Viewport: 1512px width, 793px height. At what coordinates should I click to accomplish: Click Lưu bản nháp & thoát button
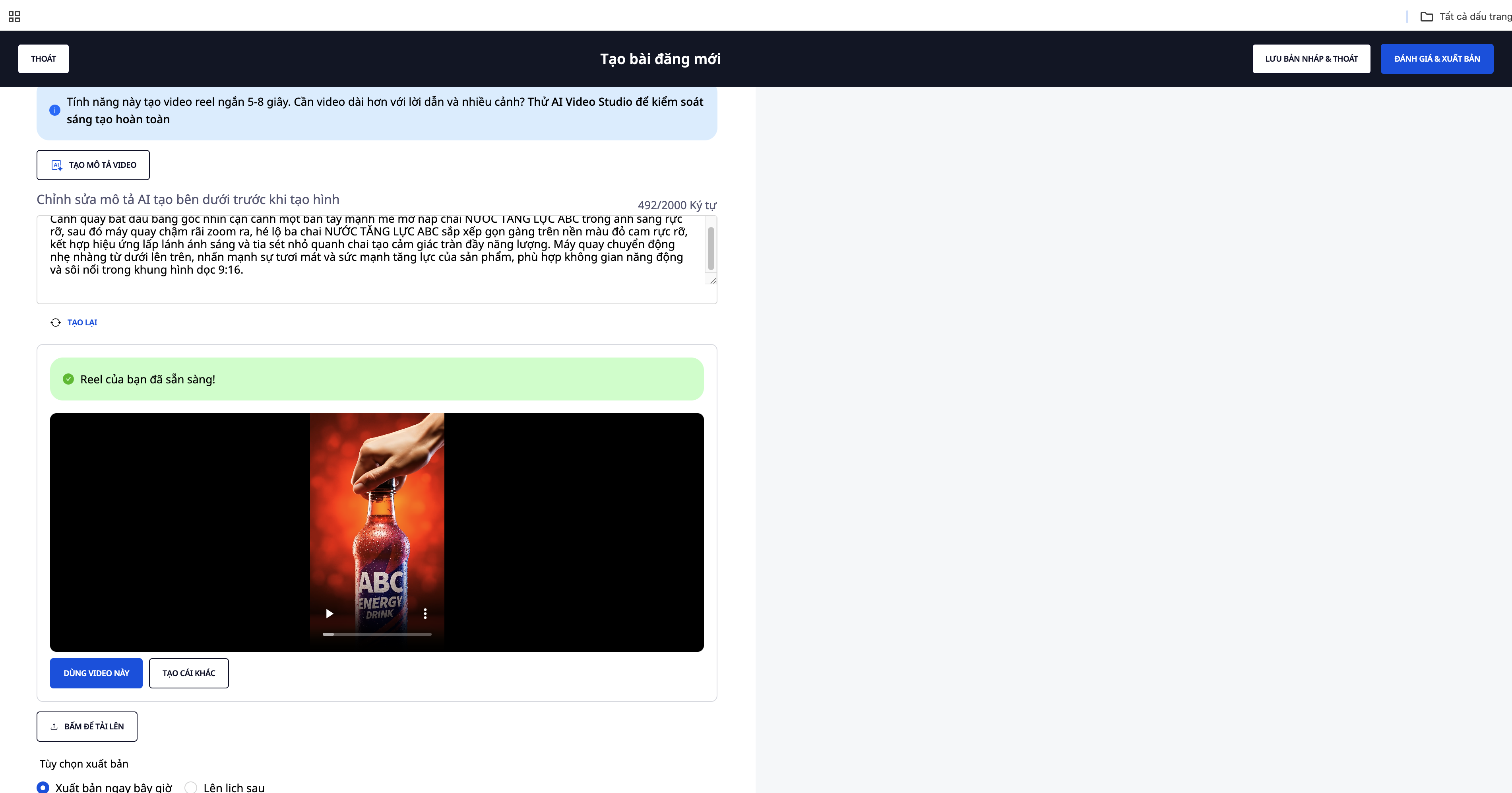coord(1311,59)
